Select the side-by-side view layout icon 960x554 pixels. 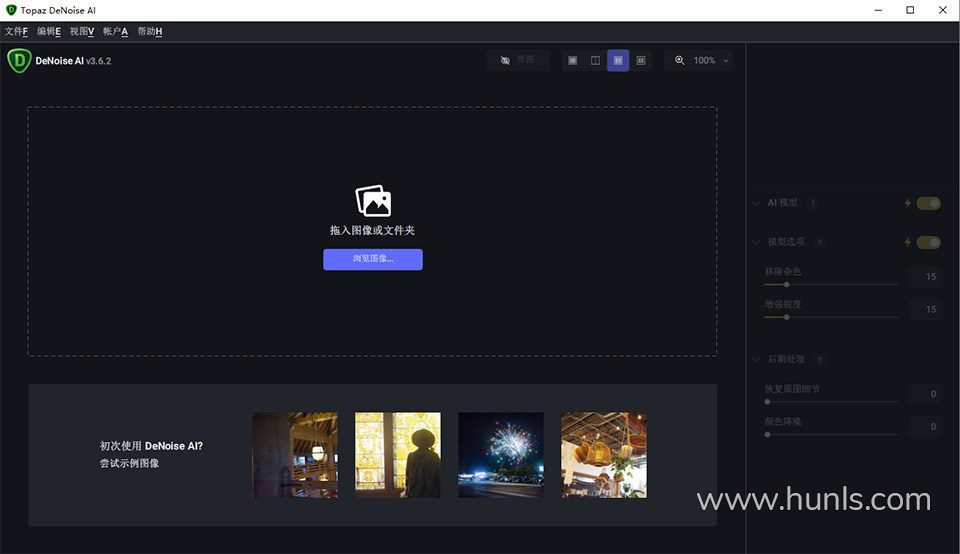click(x=618, y=61)
